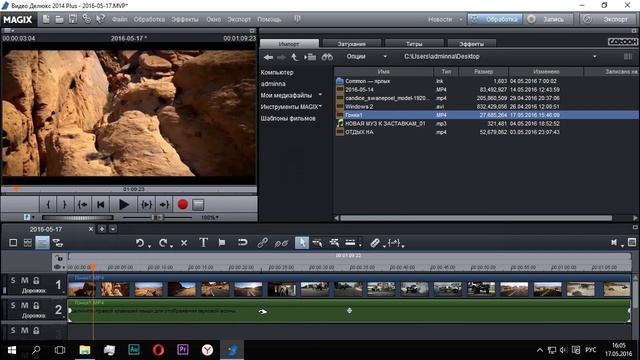The width and height of the screenshot is (640, 360).
Task: Open the Эффекты menu
Action: click(184, 19)
